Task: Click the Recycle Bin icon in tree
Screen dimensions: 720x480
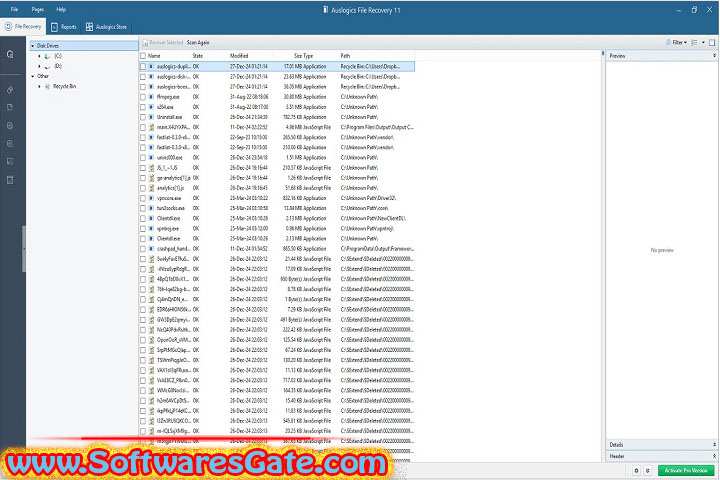Action: click(x=47, y=86)
